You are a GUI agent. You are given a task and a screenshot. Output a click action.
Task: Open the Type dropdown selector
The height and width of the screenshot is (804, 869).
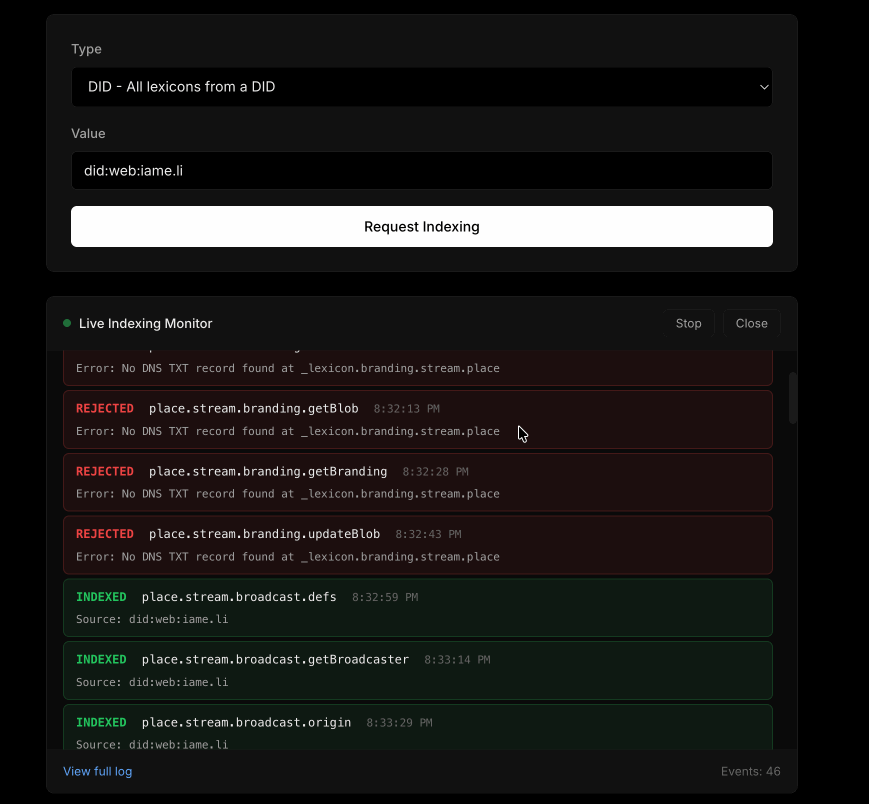(420, 87)
